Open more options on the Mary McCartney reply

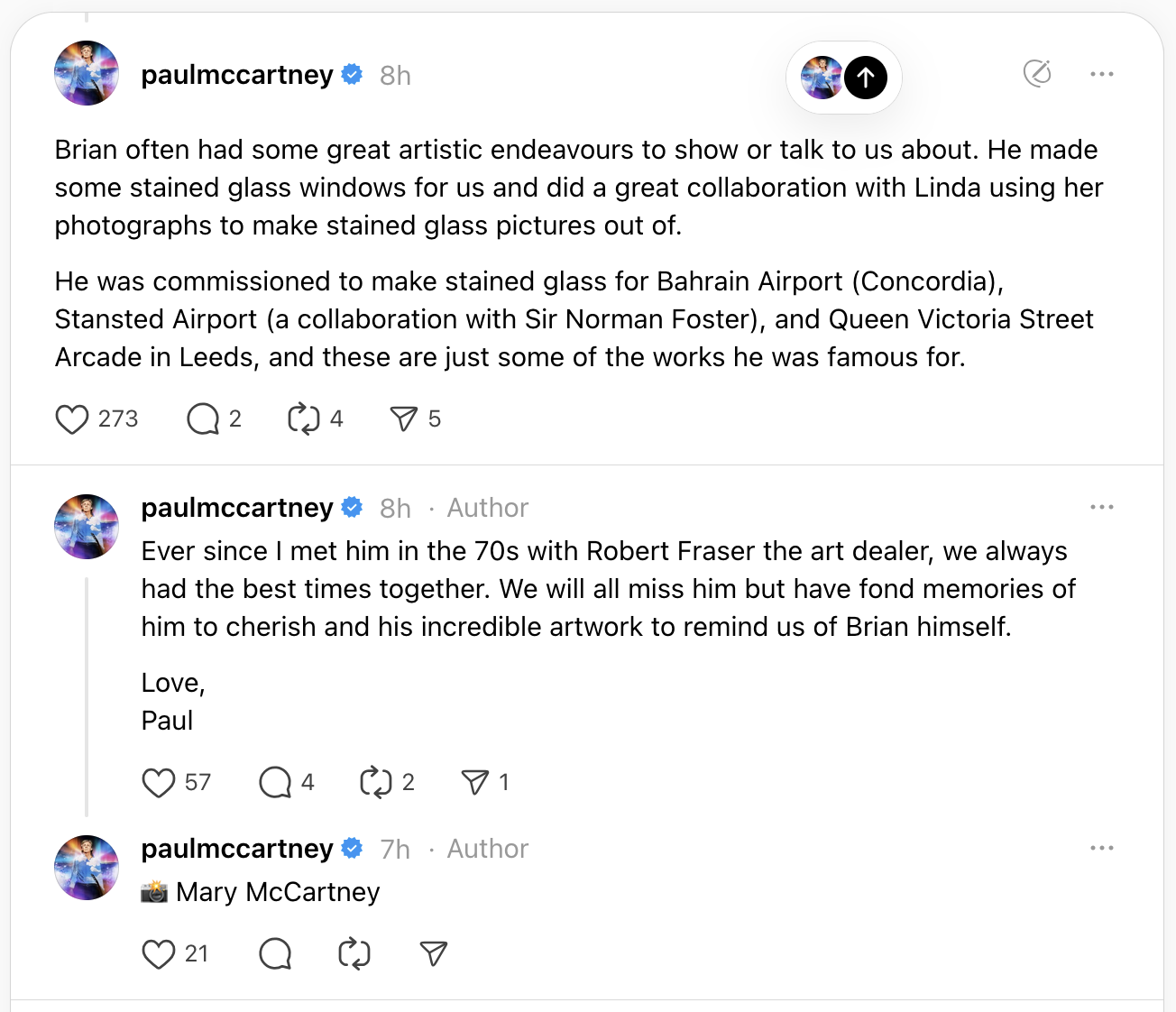[1101, 849]
